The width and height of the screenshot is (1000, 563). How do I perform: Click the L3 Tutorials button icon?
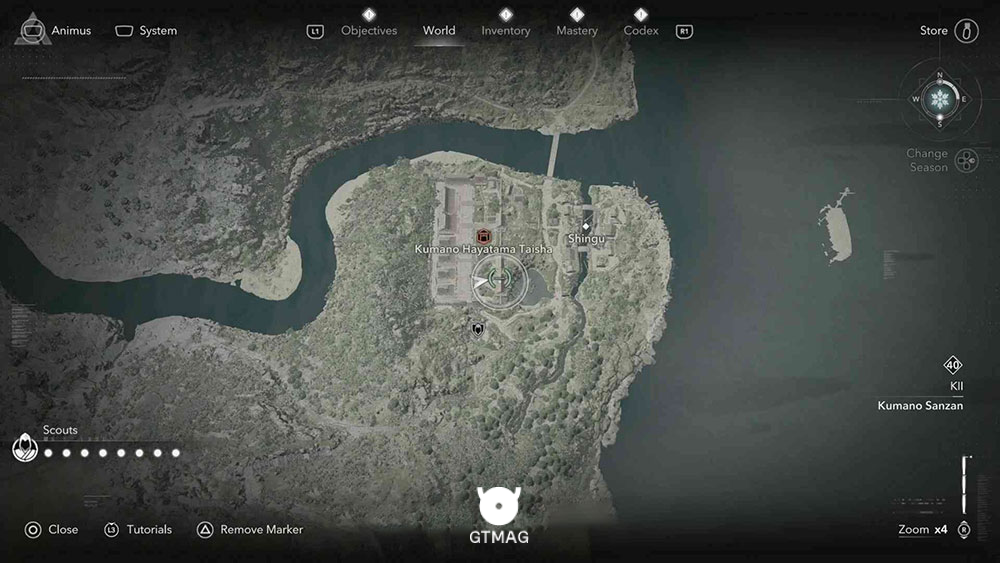(x=112, y=530)
